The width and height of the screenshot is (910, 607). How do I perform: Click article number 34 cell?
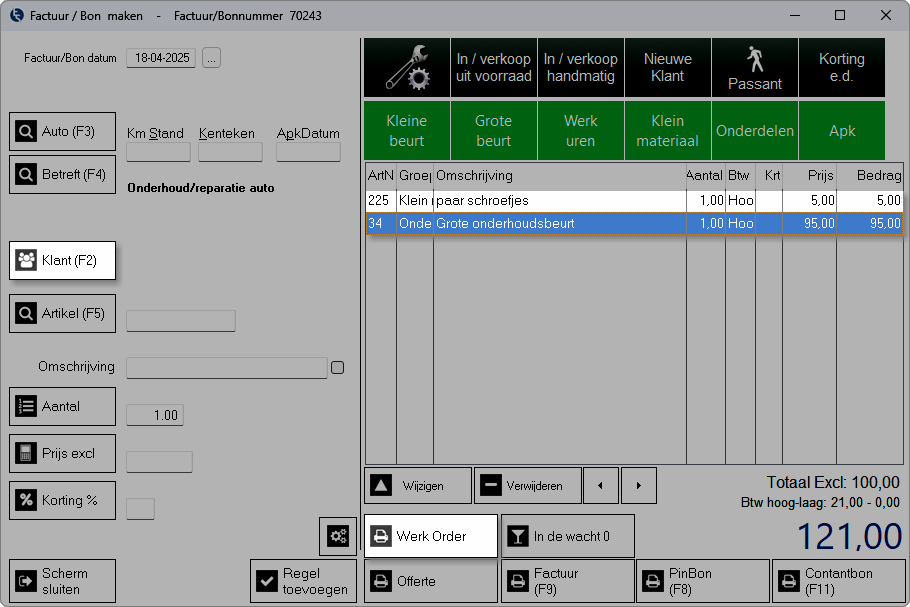pos(381,223)
